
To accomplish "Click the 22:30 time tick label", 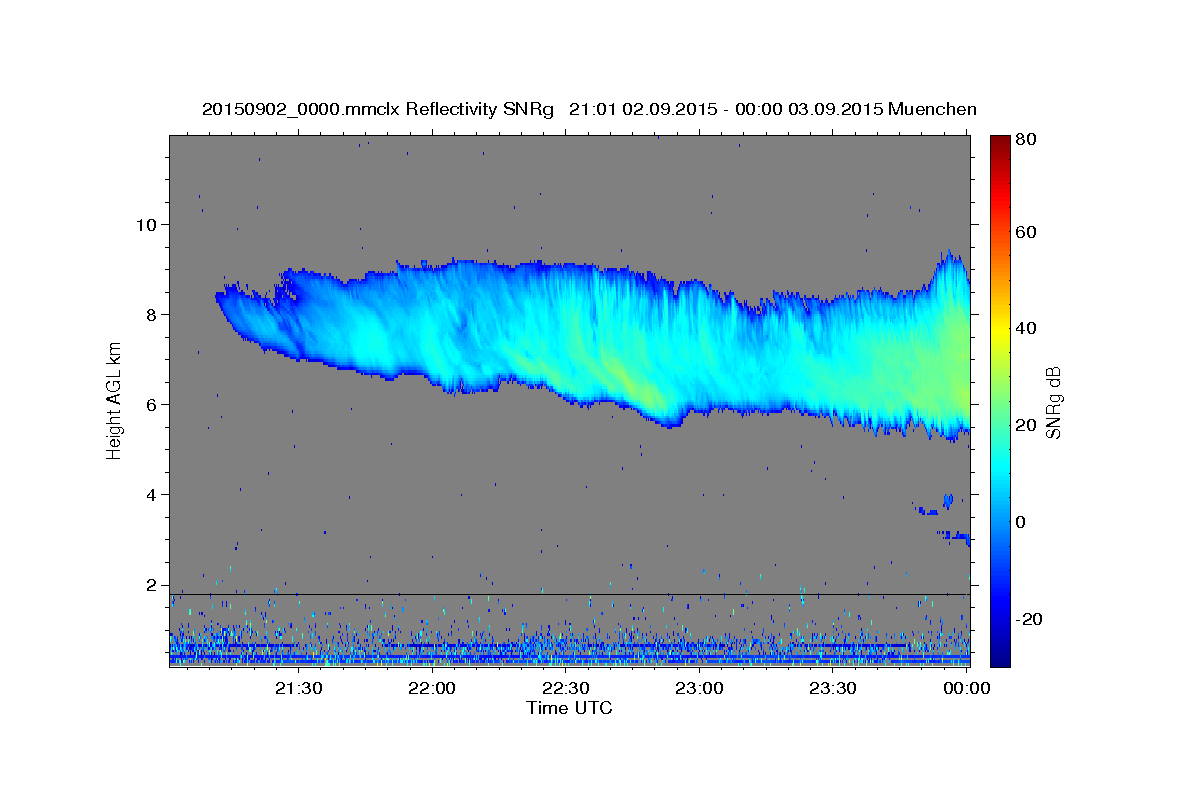I will (x=566, y=688).
